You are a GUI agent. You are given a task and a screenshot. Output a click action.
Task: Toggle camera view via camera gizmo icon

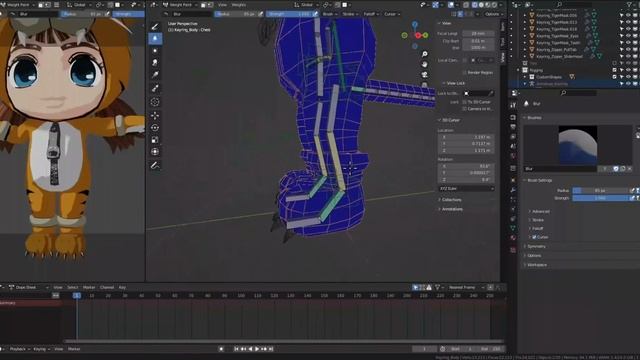tap(424, 75)
